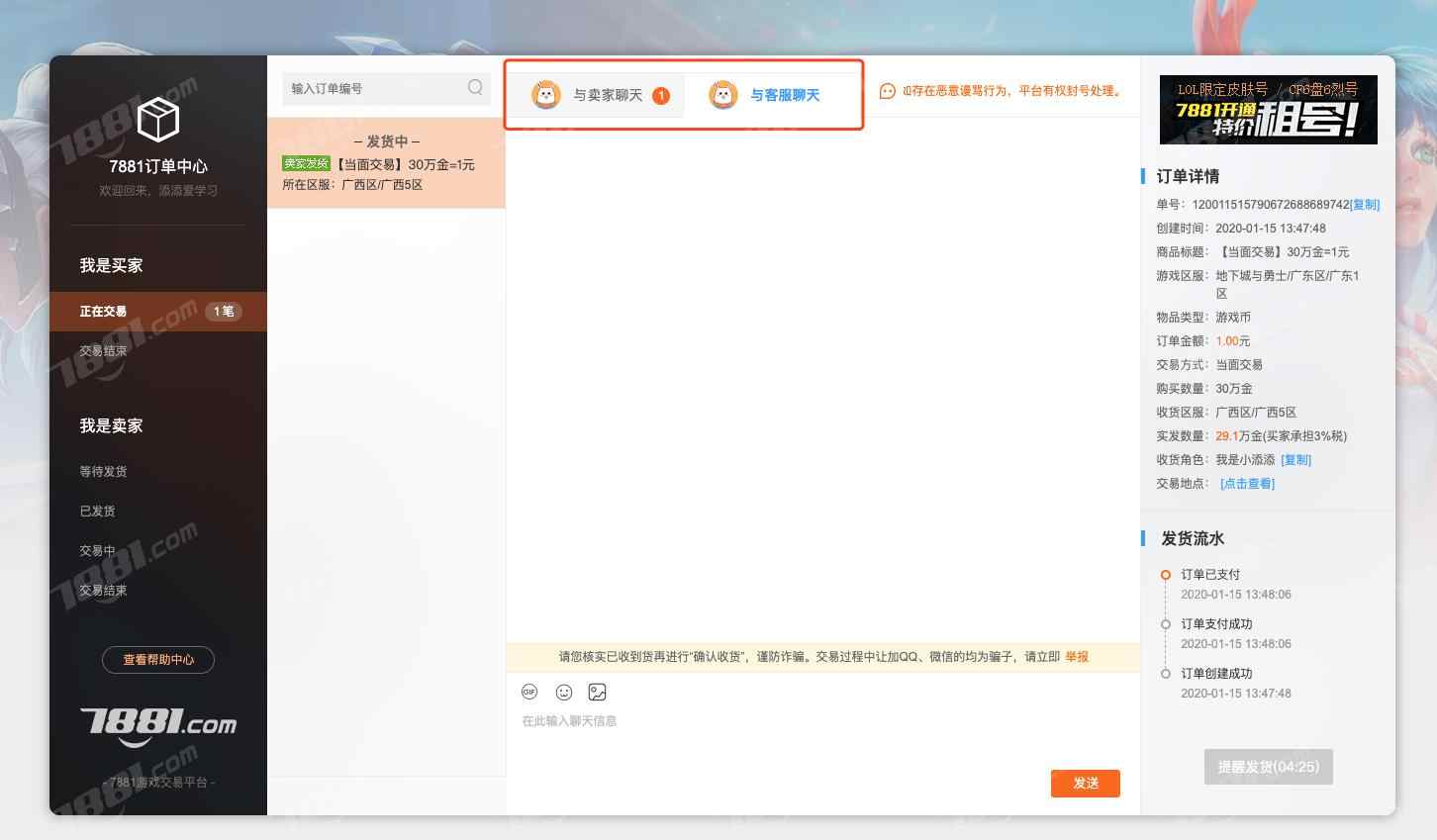Click the 订单金额 value 1.00元
Screen dimensions: 1437x840
pyautogui.click(x=1233, y=341)
